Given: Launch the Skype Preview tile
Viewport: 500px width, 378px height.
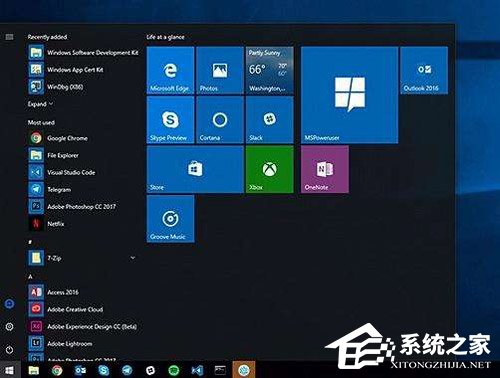Looking at the screenshot, I should 170,120.
